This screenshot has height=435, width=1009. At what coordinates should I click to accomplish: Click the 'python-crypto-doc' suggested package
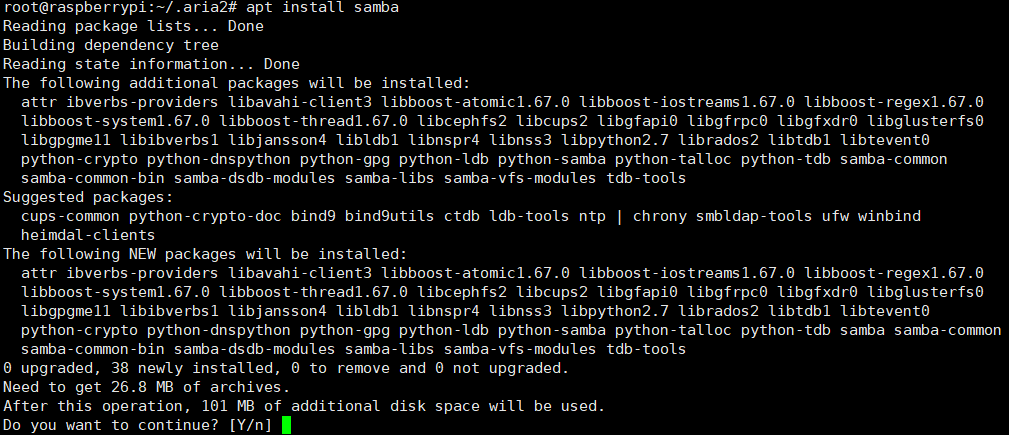point(206,216)
